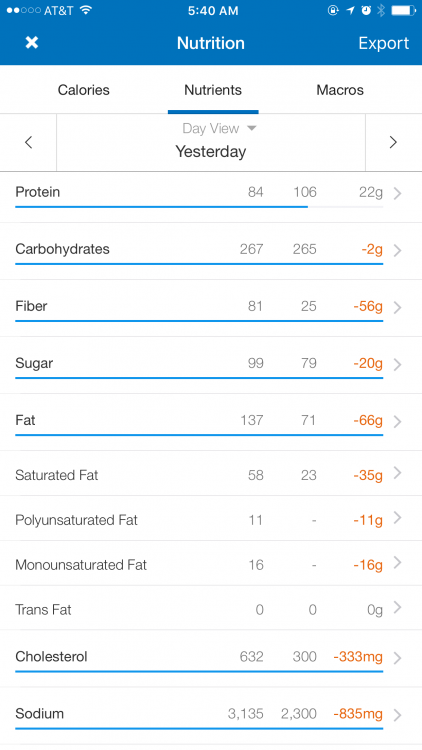
Task: Open Sugar details chevron
Action: point(397,364)
